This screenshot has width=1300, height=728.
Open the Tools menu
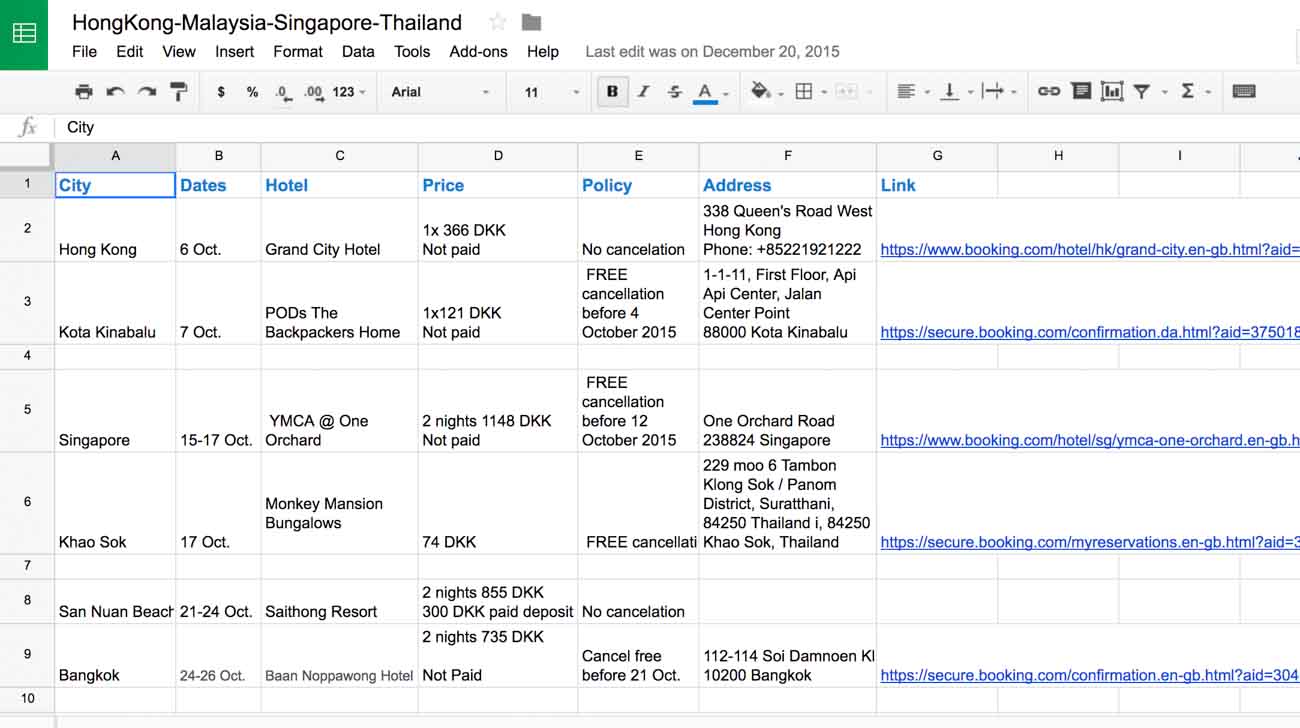coord(412,52)
